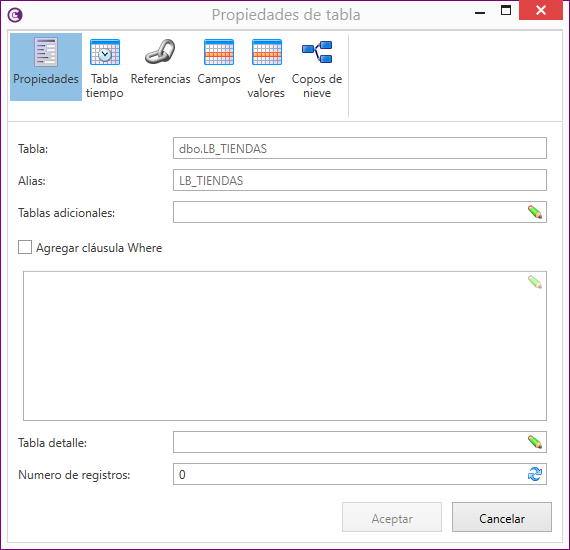The image size is (570, 550).
Task: Click the Aceptar button
Action: pos(392,517)
